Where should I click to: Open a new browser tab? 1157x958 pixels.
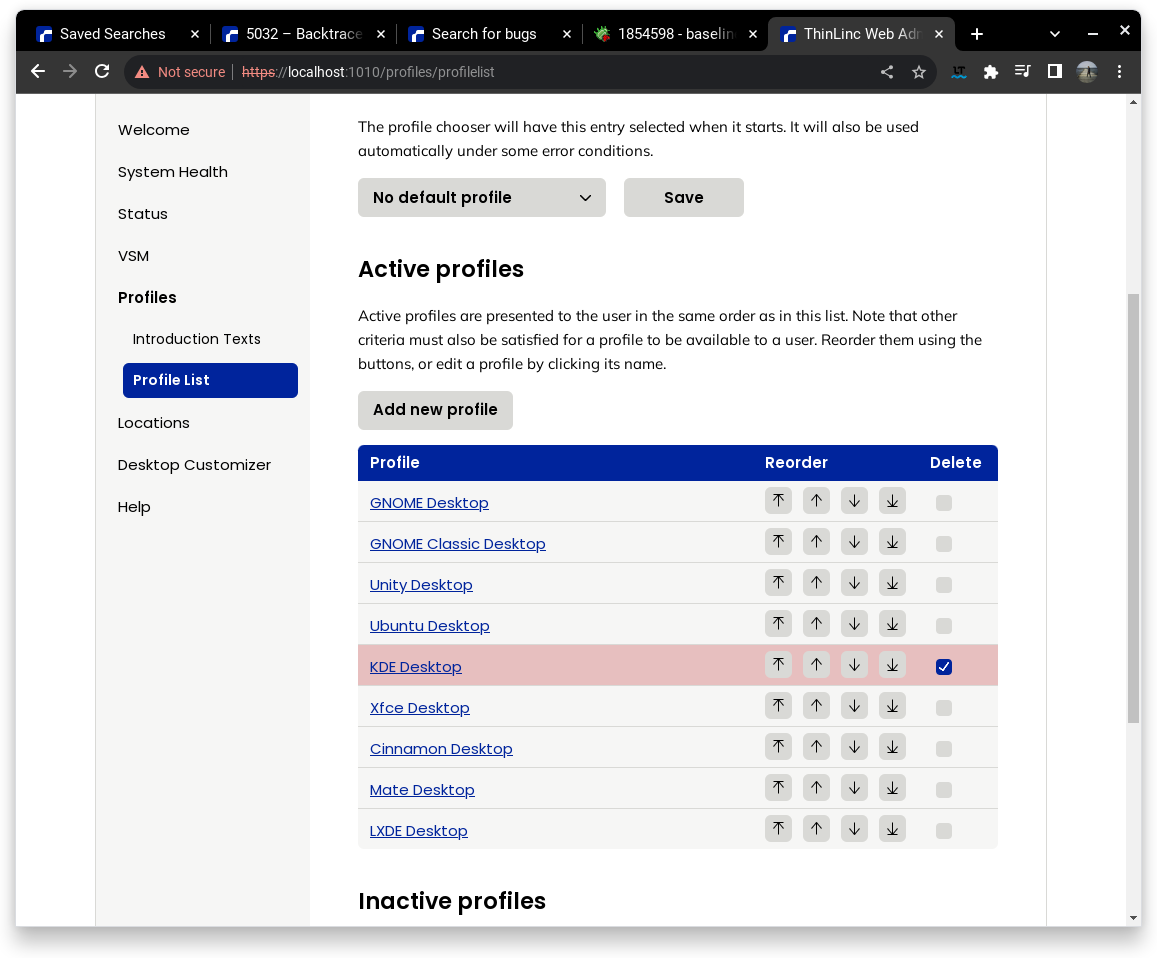pos(977,34)
